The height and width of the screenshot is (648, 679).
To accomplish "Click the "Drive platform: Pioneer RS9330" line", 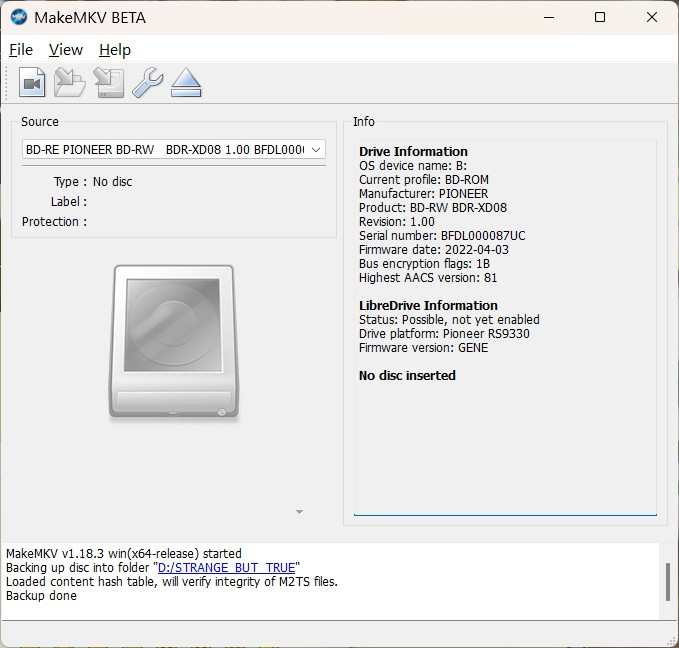I will coord(444,334).
